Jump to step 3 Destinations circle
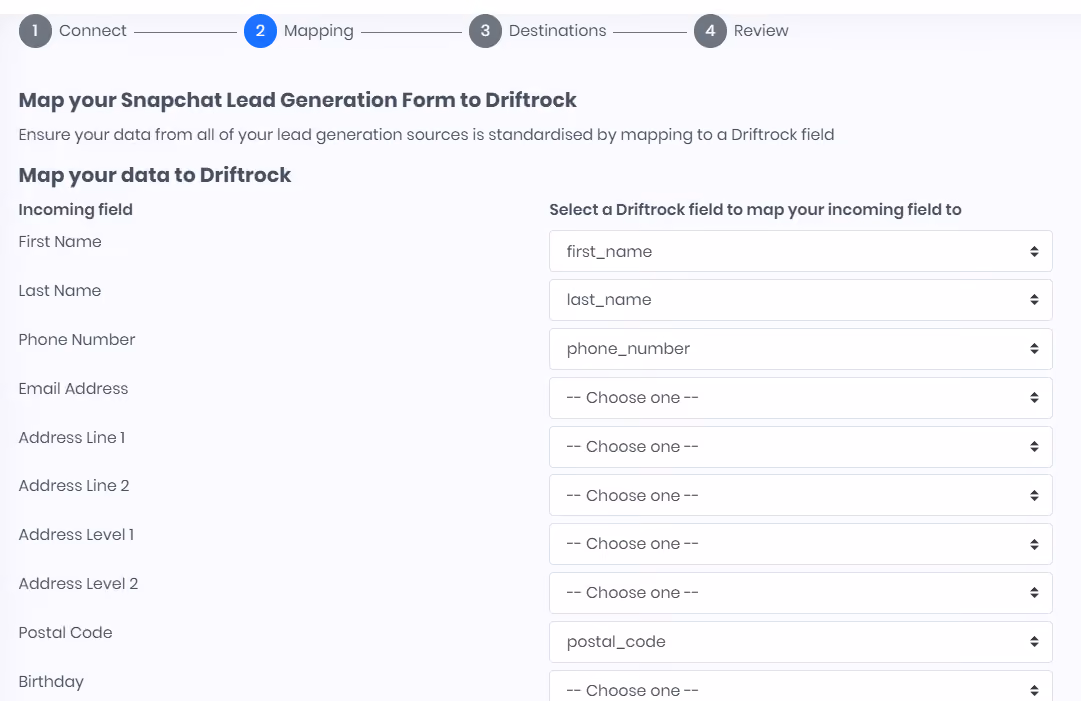Viewport: 1081px width, 701px height. [x=485, y=31]
